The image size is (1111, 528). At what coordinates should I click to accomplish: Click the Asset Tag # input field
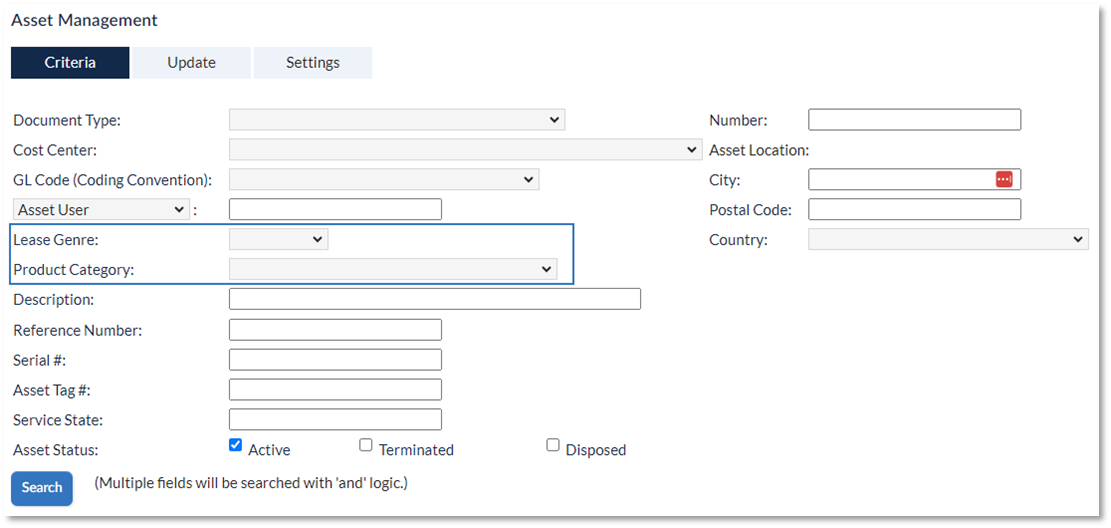[335, 389]
